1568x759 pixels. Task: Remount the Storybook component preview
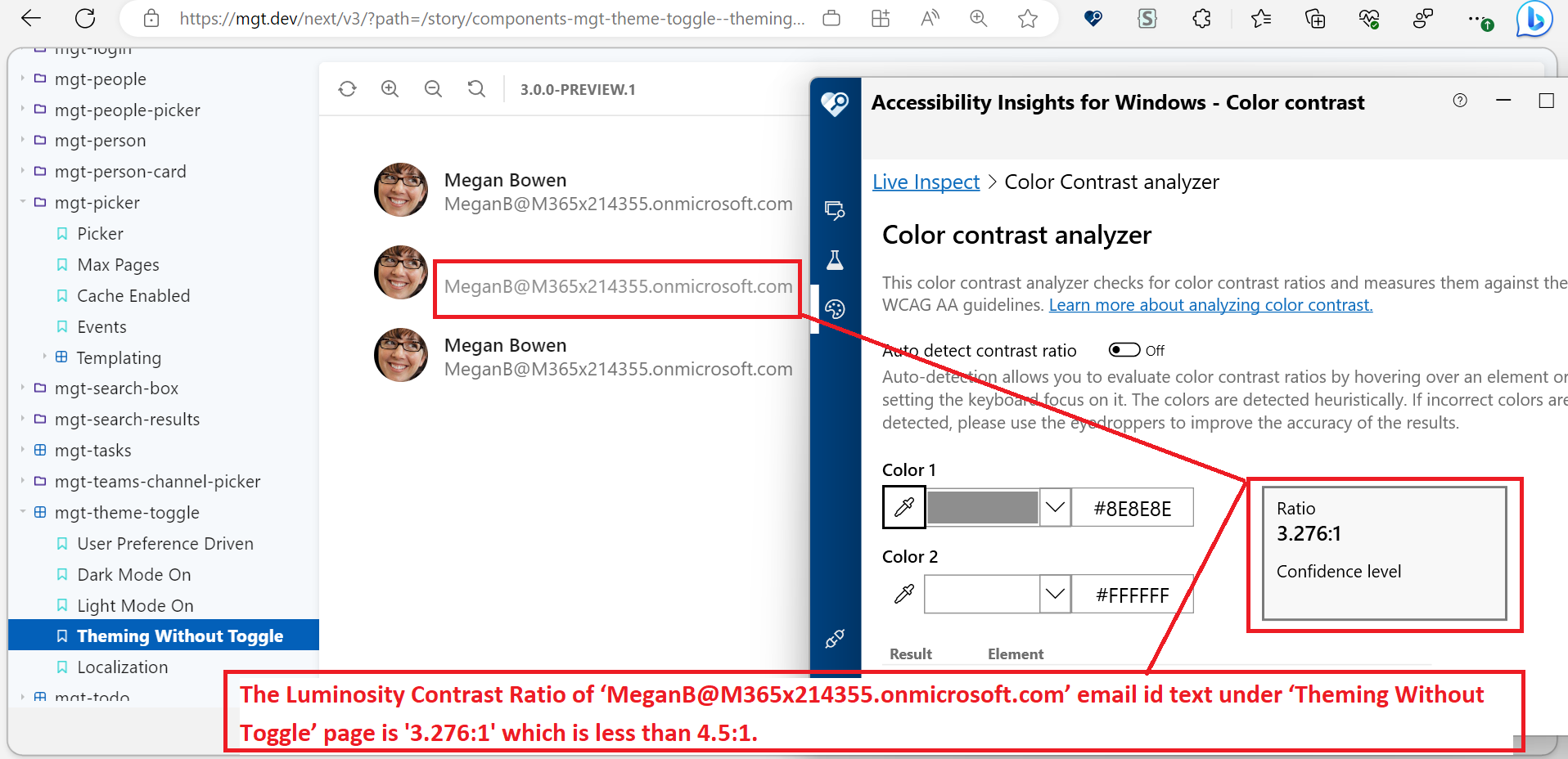347,89
